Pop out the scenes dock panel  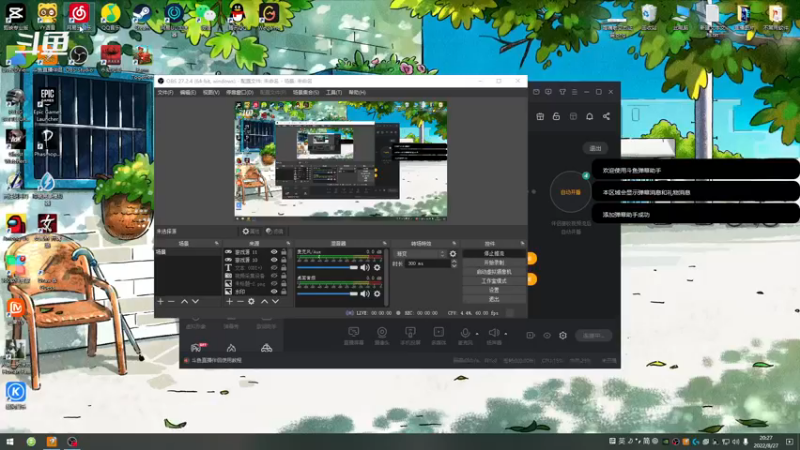tap(217, 243)
